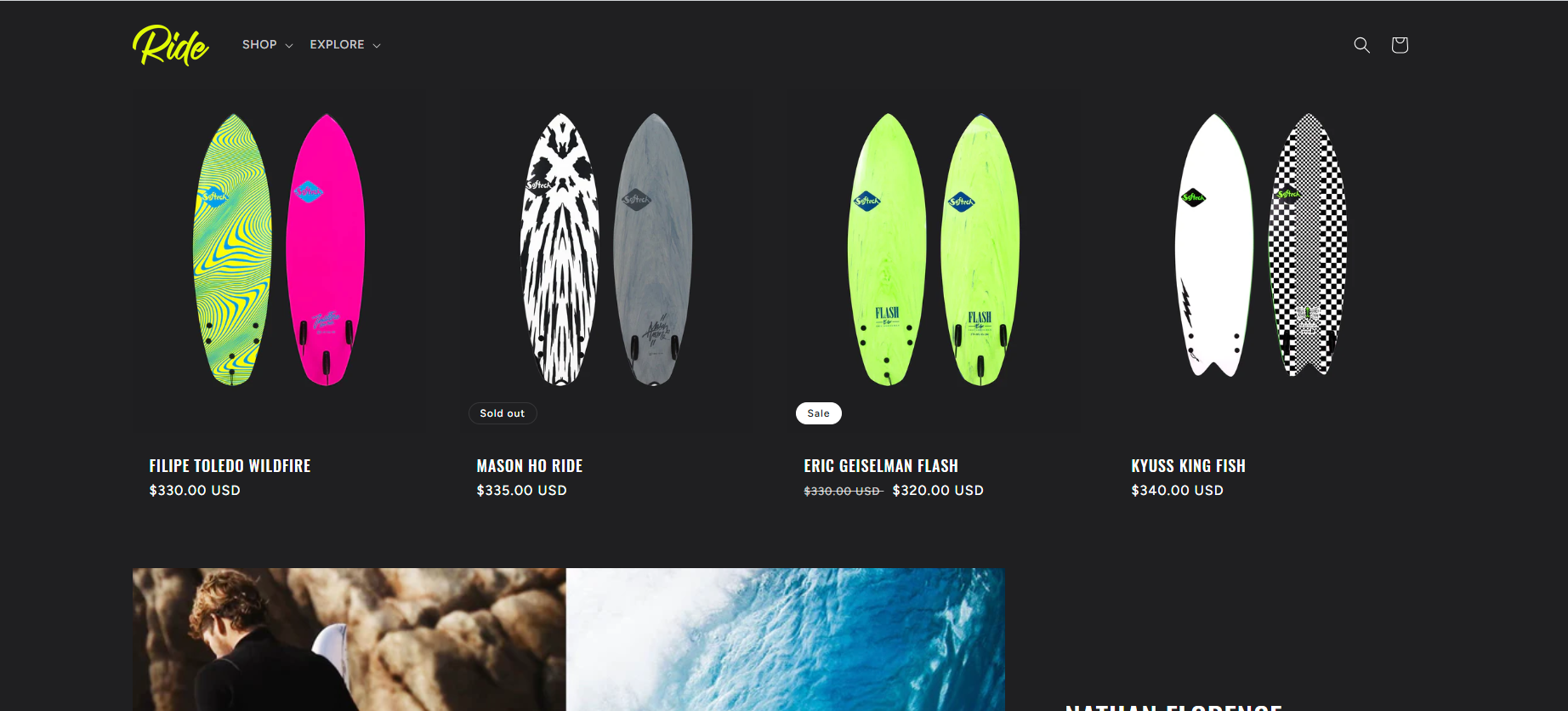
Task: Click the $320.00 USD sale price
Action: 938,491
